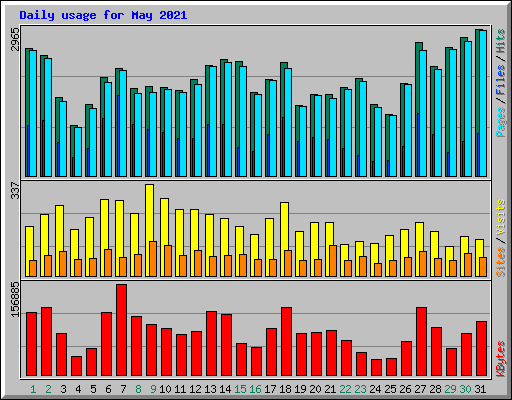Screen dimensions: 512x400
Task: Click day label 2 on the axis
Action: (x=48, y=389)
